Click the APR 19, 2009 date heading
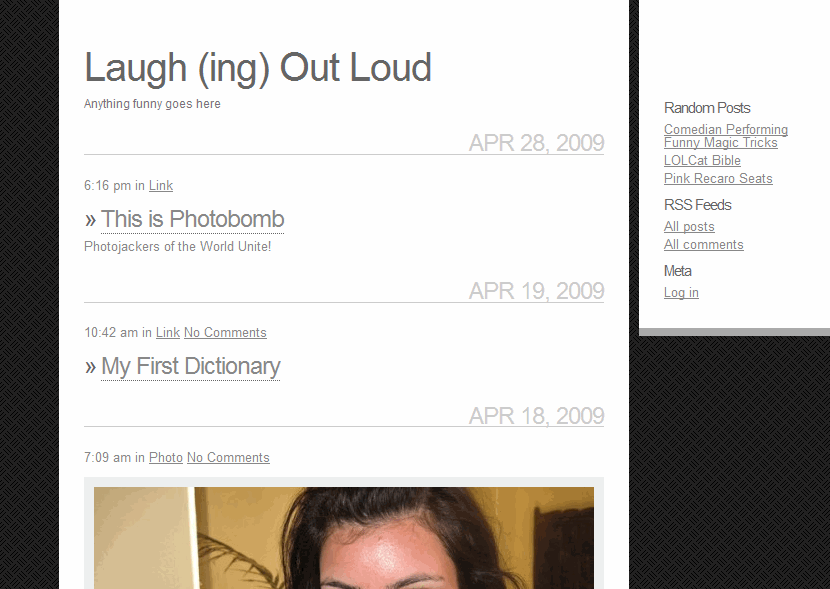This screenshot has width=830, height=589. pos(536,291)
